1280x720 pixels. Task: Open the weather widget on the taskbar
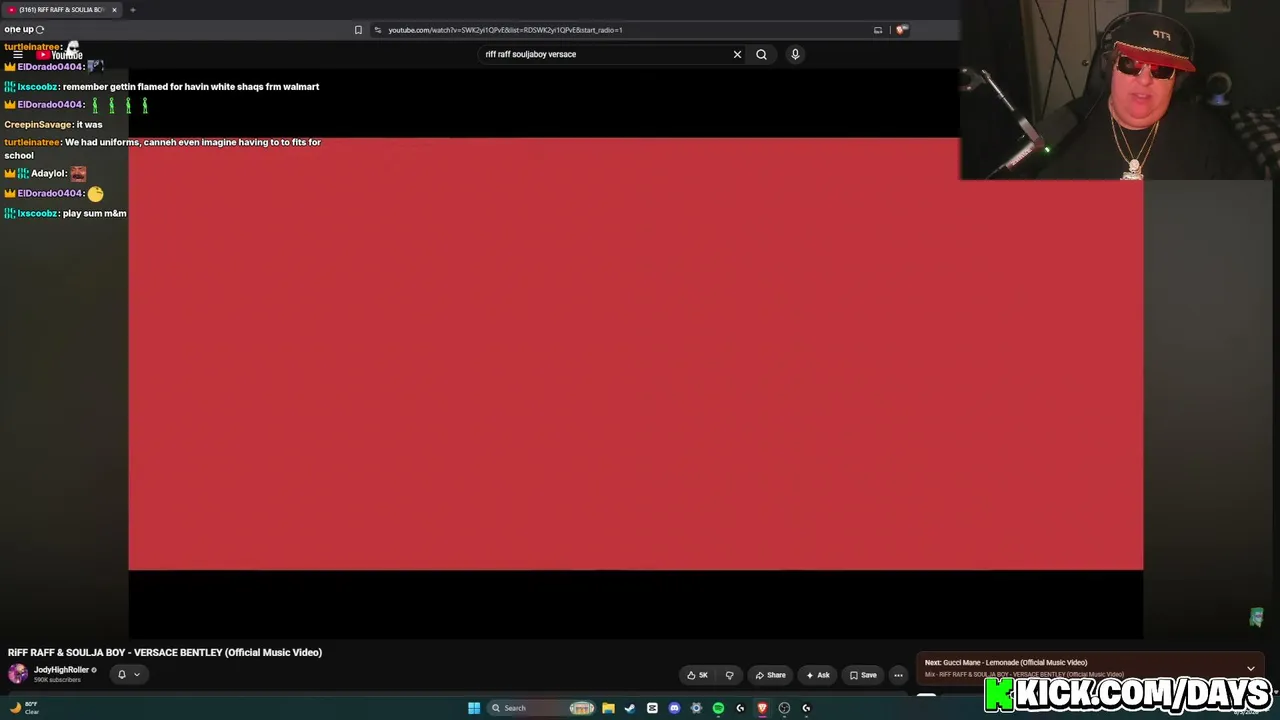point(24,708)
